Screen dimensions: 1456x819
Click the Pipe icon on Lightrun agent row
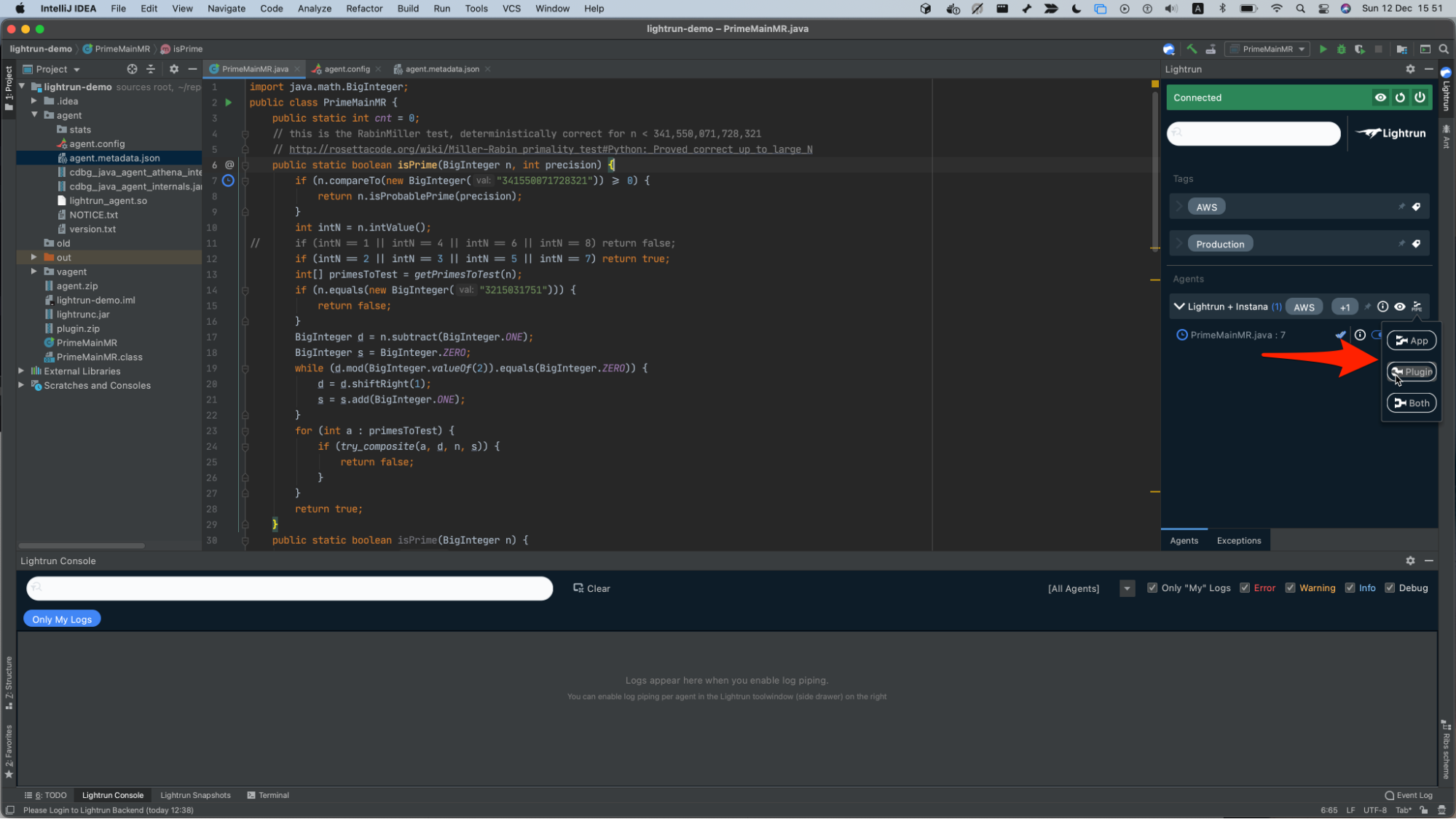(1417, 306)
